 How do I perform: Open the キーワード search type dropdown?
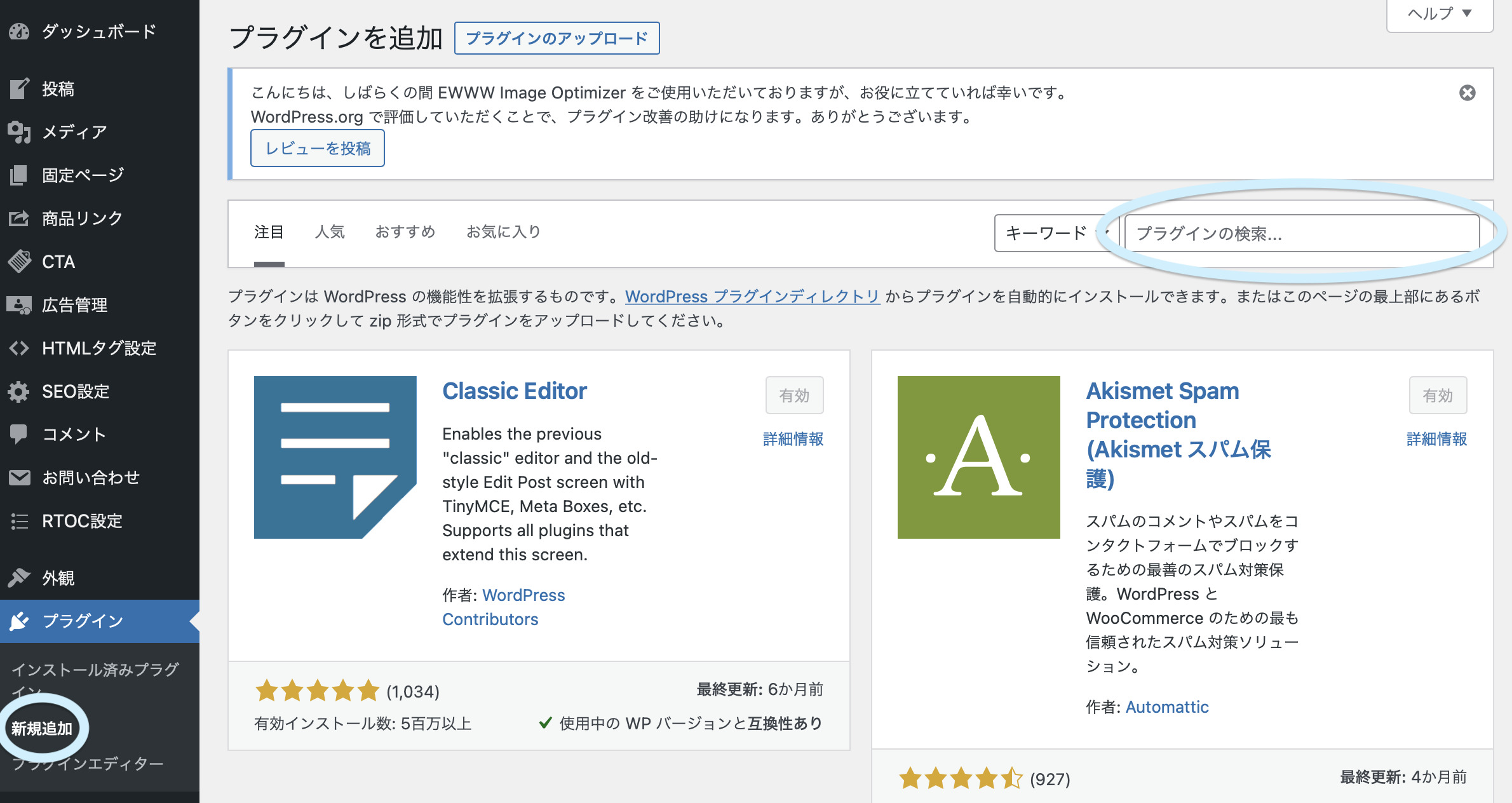(x=1056, y=233)
